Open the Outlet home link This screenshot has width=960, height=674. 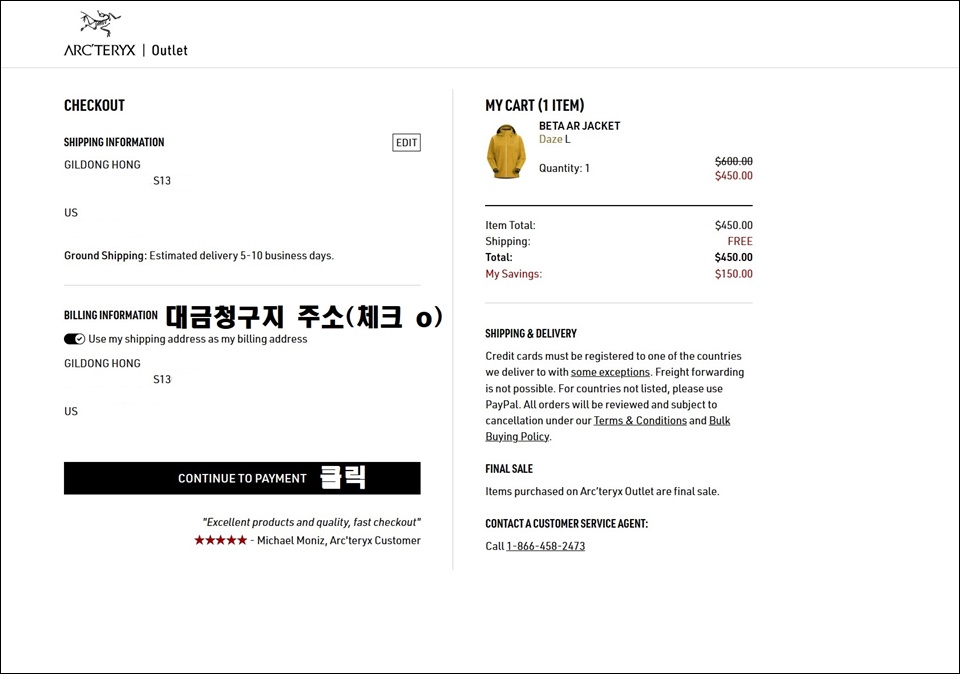point(170,50)
